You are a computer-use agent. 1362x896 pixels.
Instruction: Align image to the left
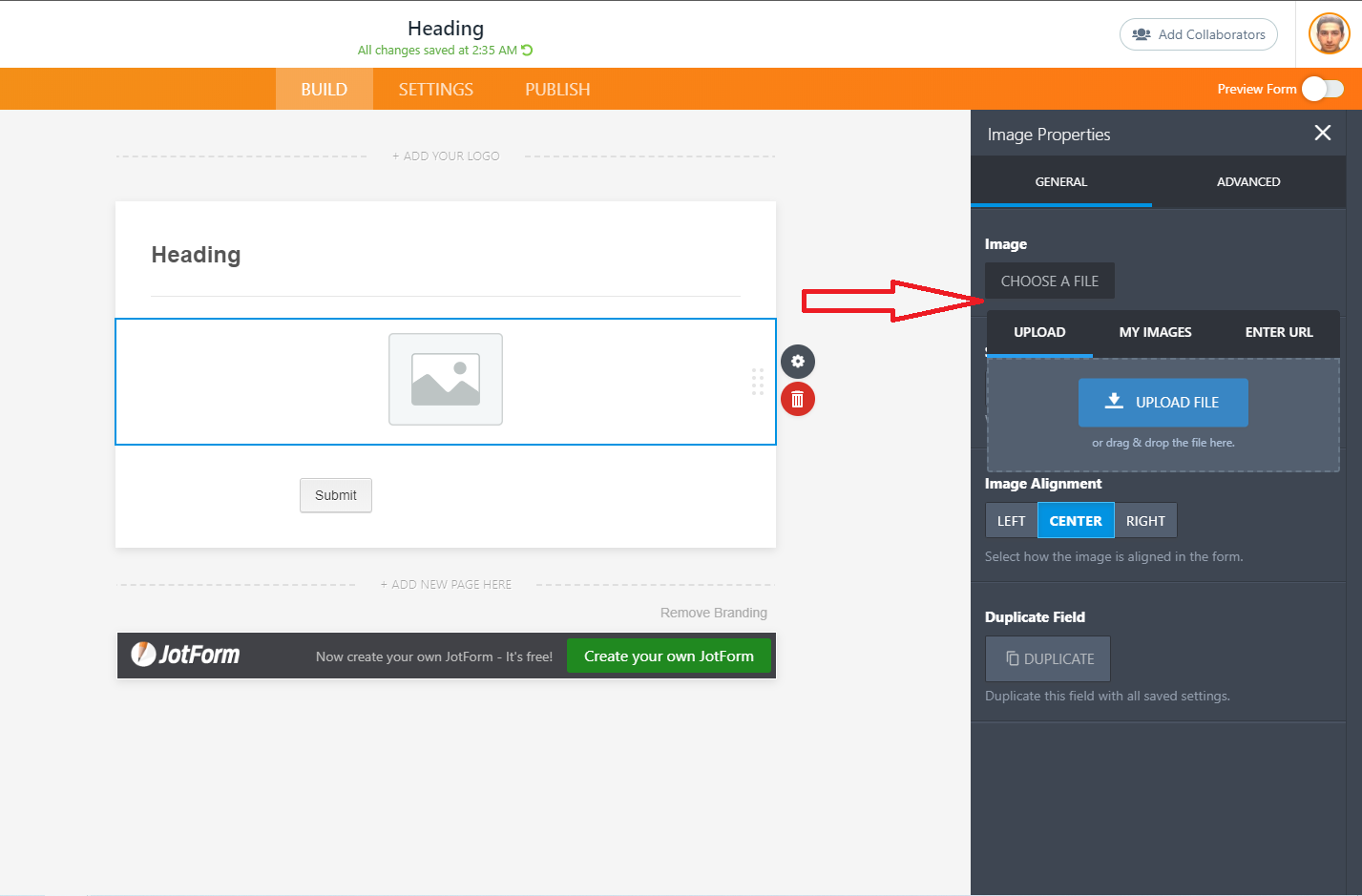(1011, 521)
